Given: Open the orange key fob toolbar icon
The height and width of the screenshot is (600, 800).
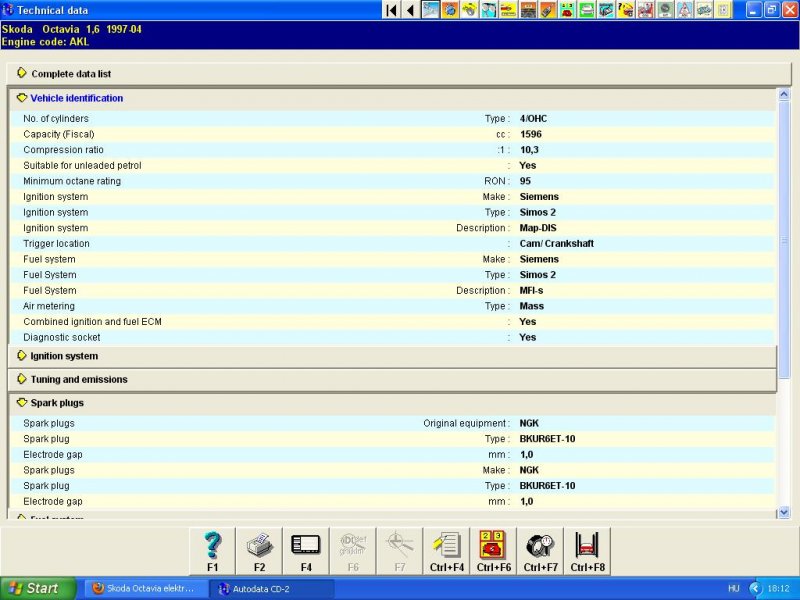Looking at the screenshot, I should click(547, 10).
